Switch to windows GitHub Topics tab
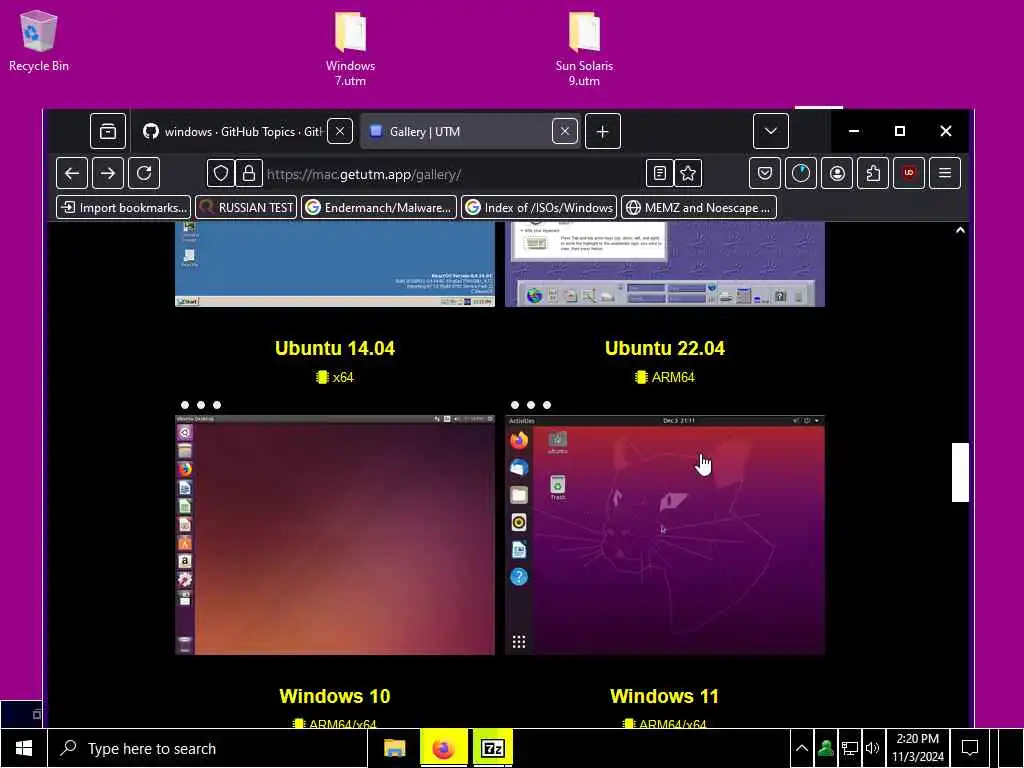Viewport: 1024px width, 768px height. [x=243, y=131]
